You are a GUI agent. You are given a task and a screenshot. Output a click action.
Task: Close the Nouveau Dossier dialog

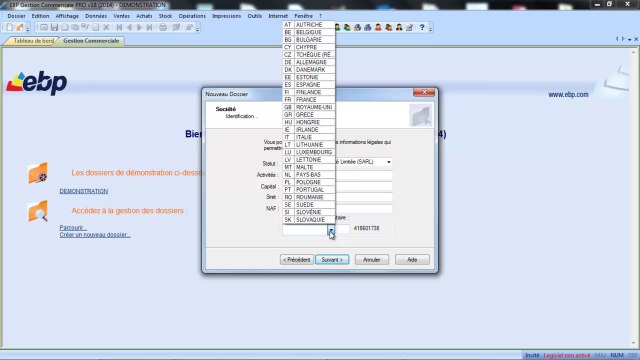(424, 92)
